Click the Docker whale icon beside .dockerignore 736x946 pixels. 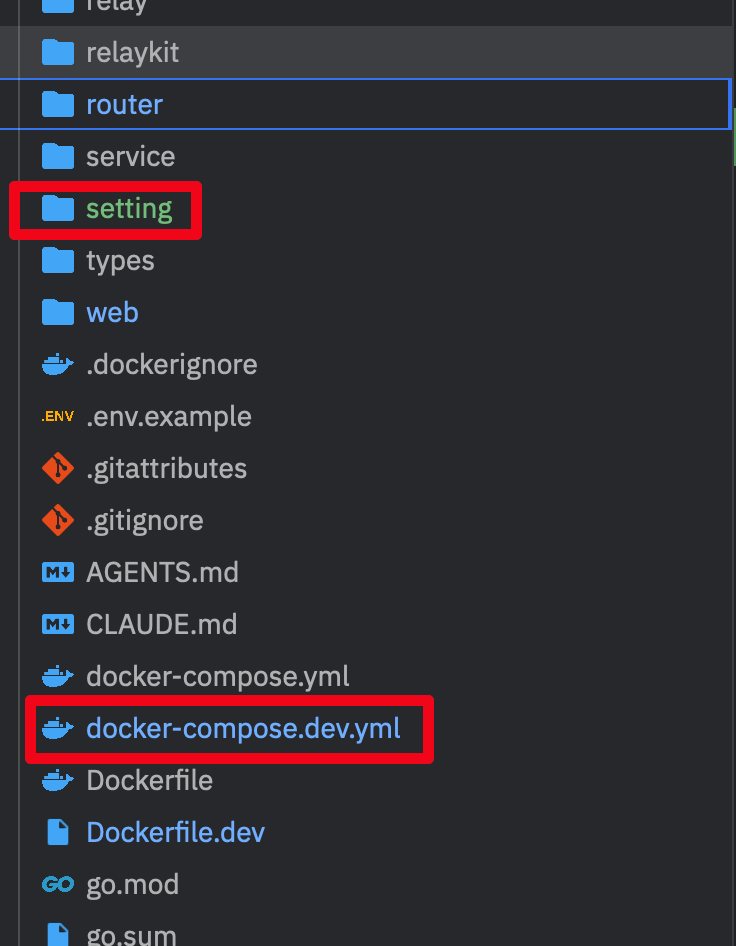point(58,364)
